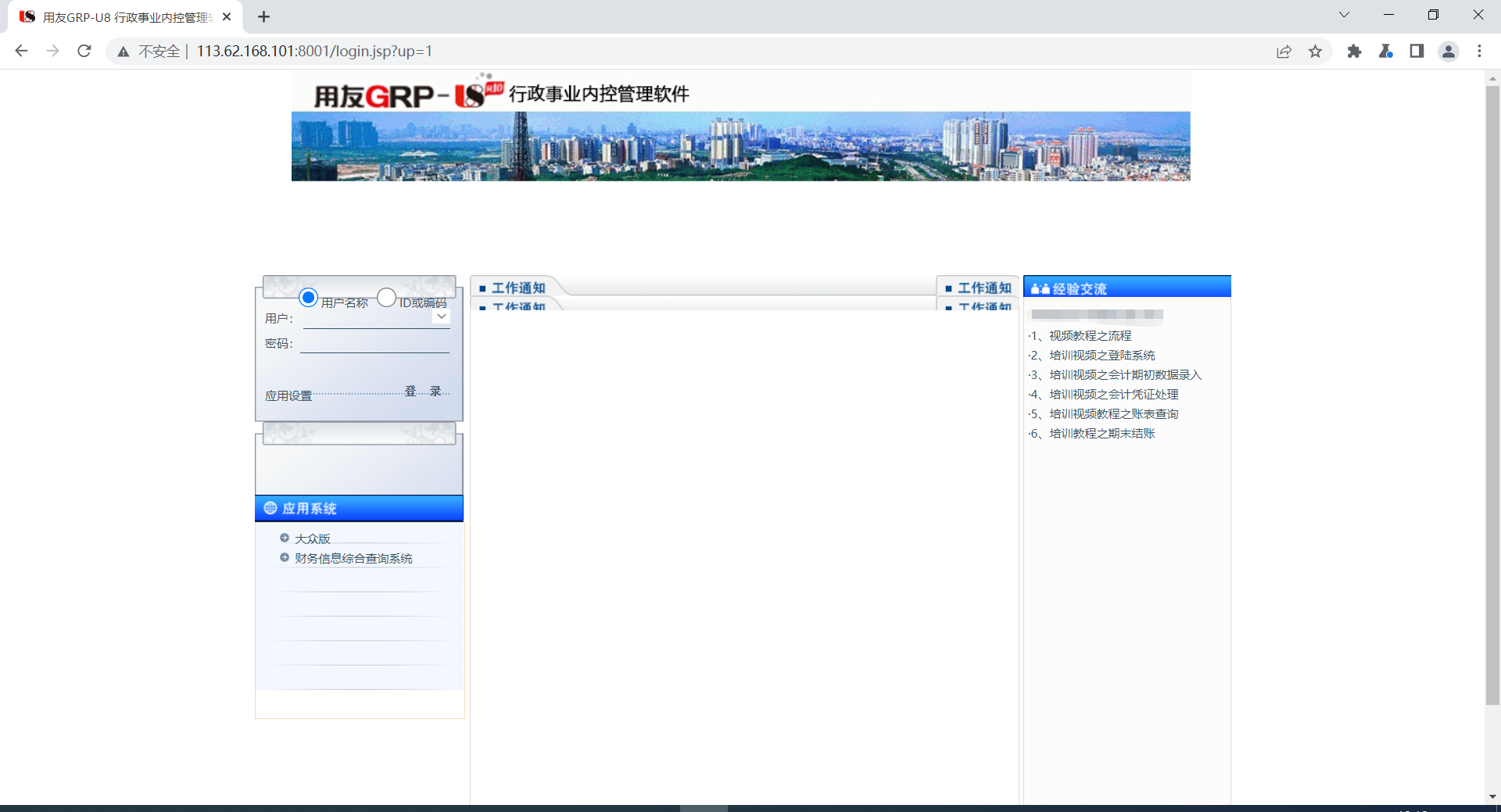Open 4、培训视频之会计凭证处理
Screen dimensions: 1501x812
(x=1105, y=394)
